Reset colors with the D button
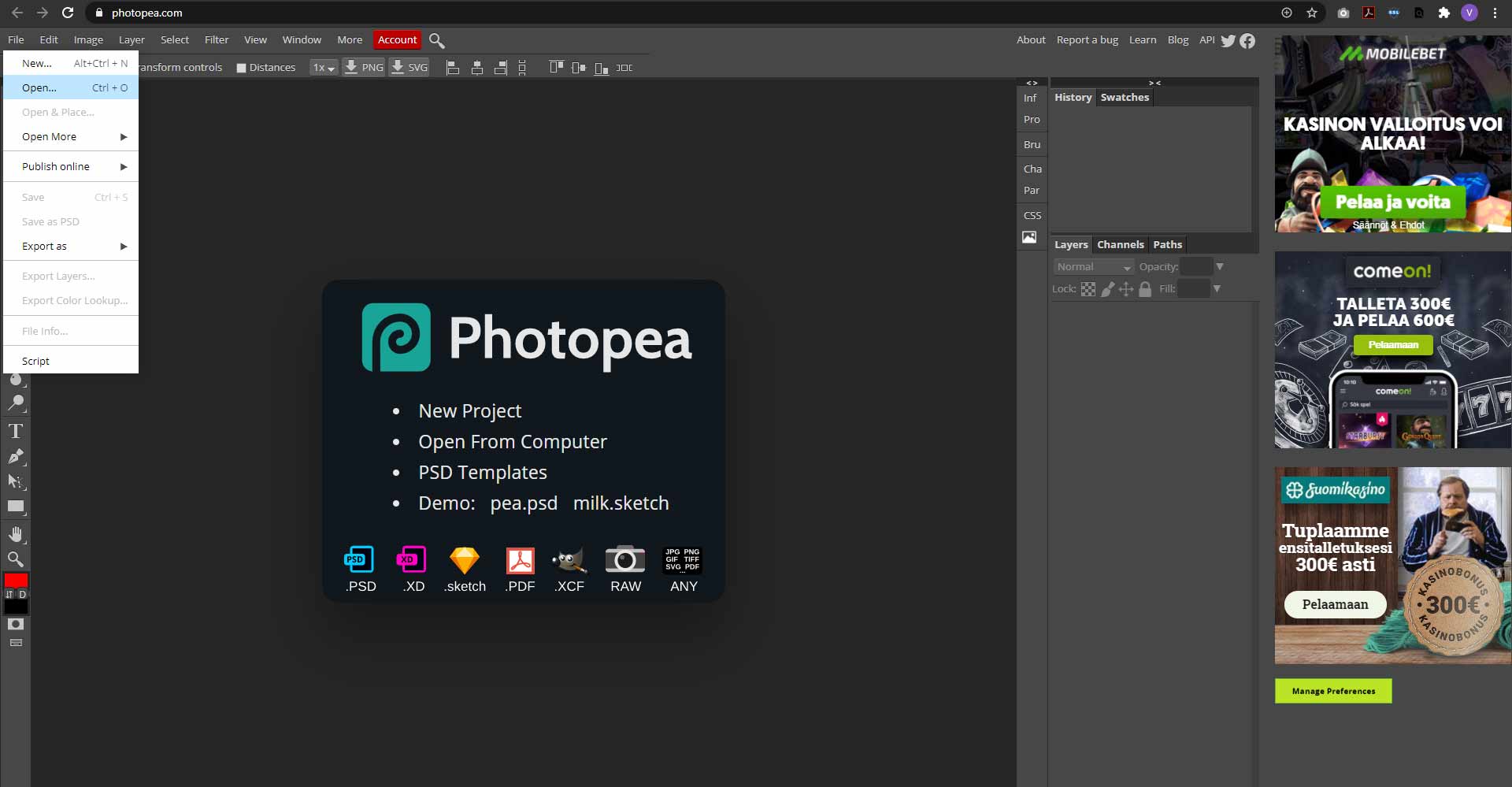The width and height of the screenshot is (1512, 787). point(22,594)
